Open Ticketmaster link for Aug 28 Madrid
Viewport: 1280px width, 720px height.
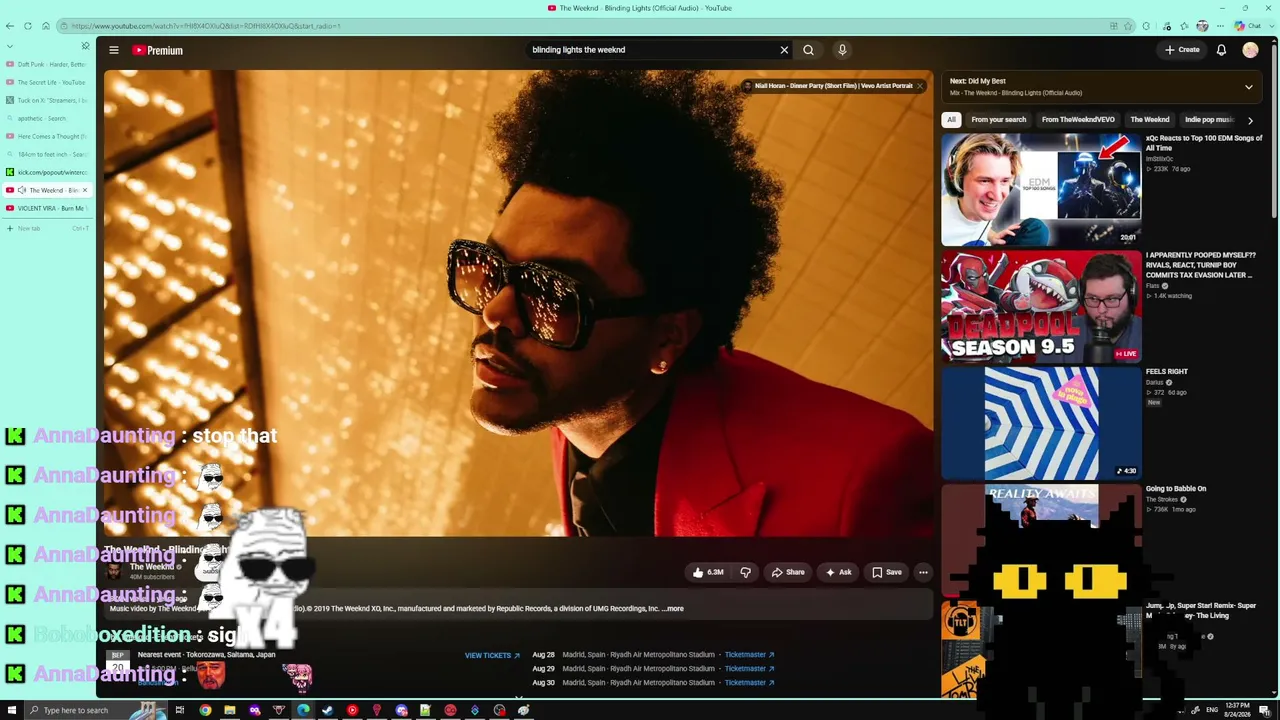pos(749,655)
